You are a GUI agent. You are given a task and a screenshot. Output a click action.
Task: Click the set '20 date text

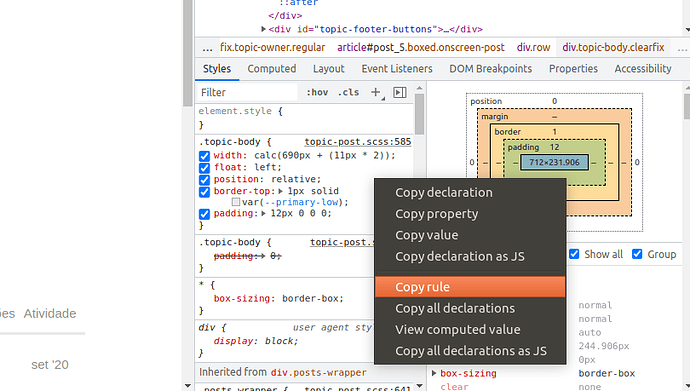[x=50, y=365]
